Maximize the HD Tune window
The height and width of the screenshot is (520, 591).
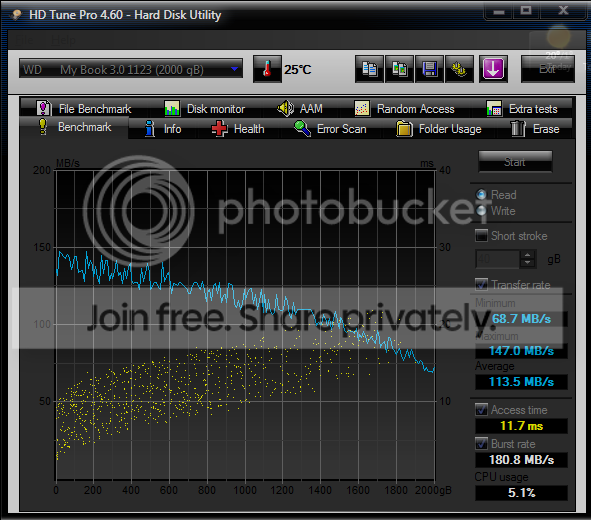point(526,11)
